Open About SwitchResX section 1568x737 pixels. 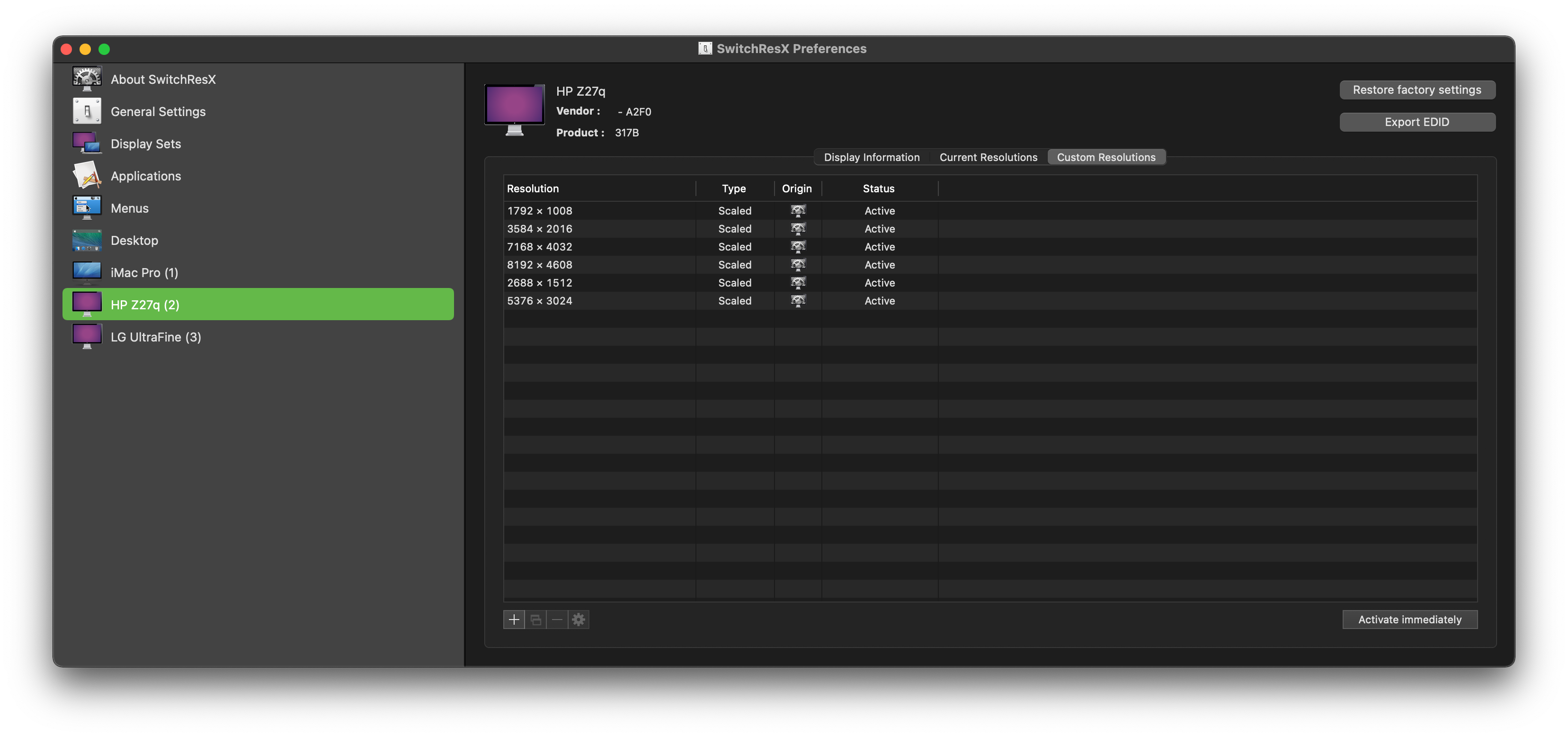pos(258,79)
